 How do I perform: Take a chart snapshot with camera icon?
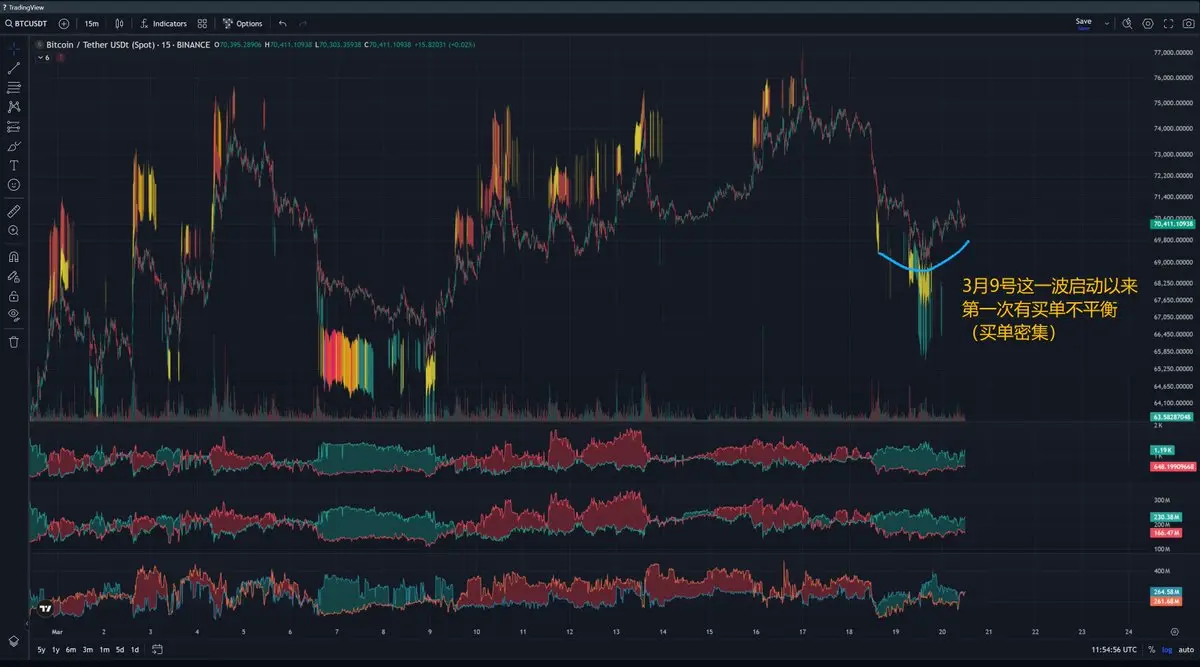1188,23
